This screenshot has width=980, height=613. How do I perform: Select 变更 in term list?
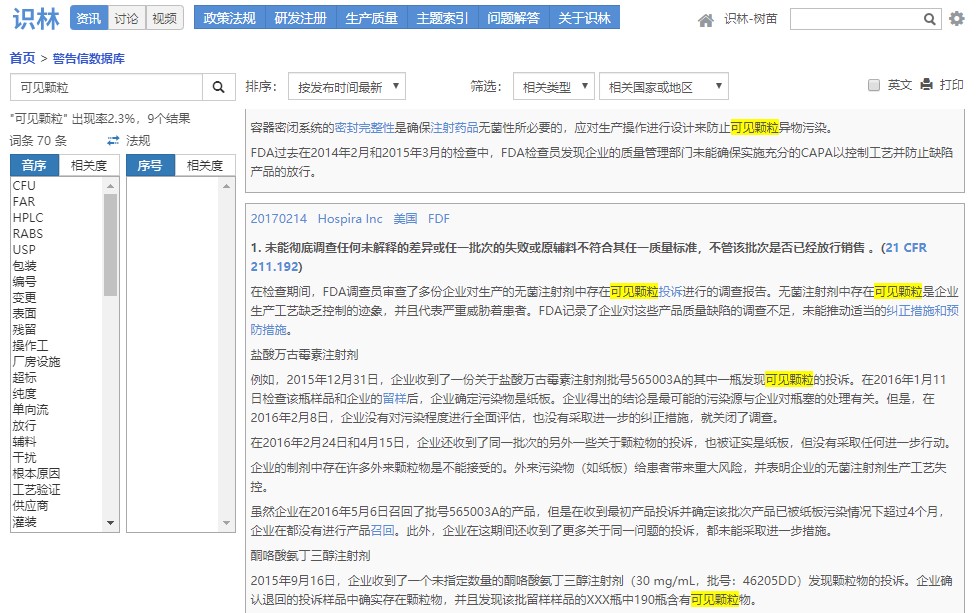tap(24, 297)
